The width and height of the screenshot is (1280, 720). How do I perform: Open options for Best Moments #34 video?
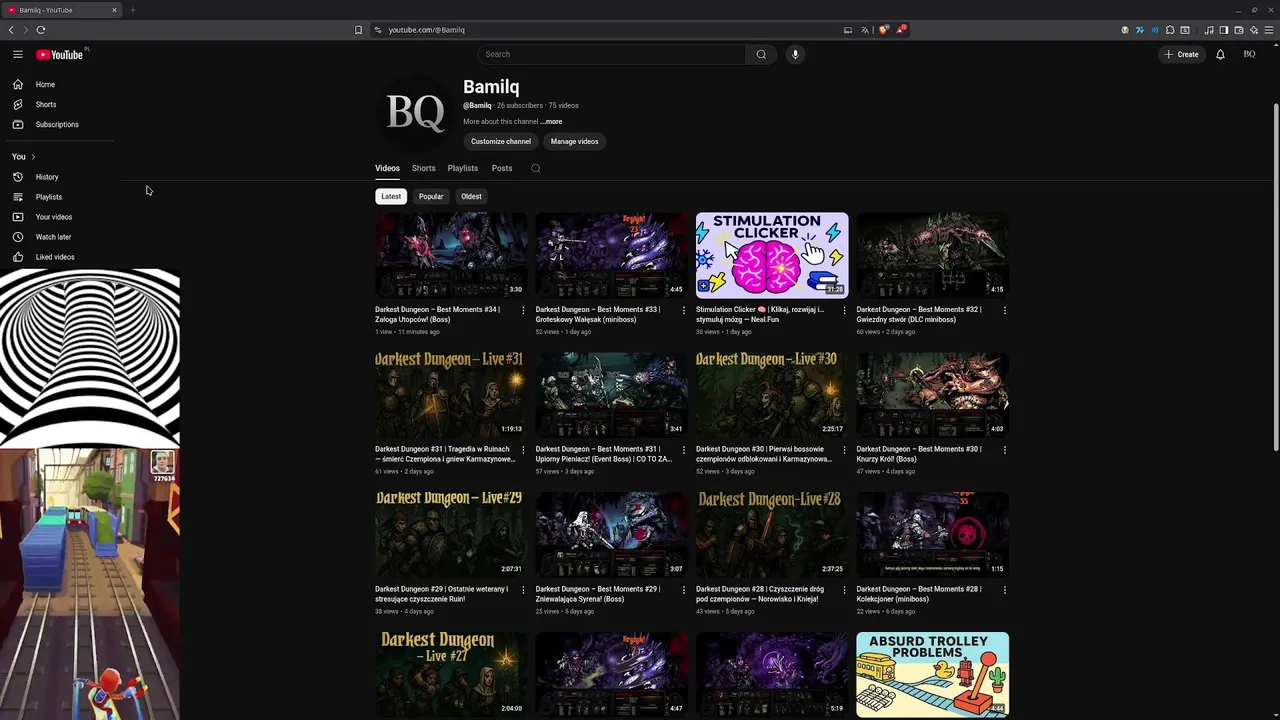pyautogui.click(x=523, y=310)
